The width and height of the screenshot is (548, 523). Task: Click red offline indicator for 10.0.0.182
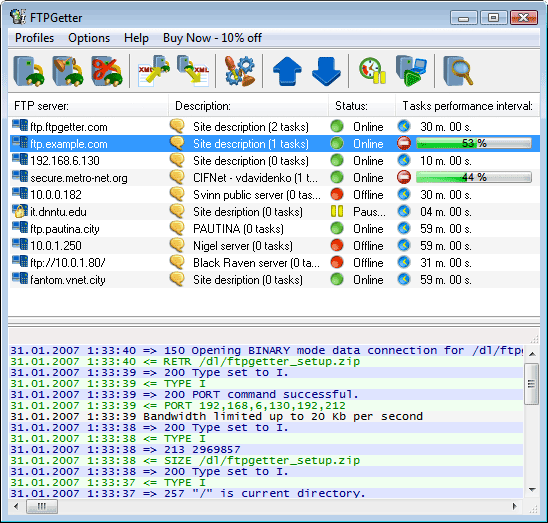pyautogui.click(x=337, y=194)
